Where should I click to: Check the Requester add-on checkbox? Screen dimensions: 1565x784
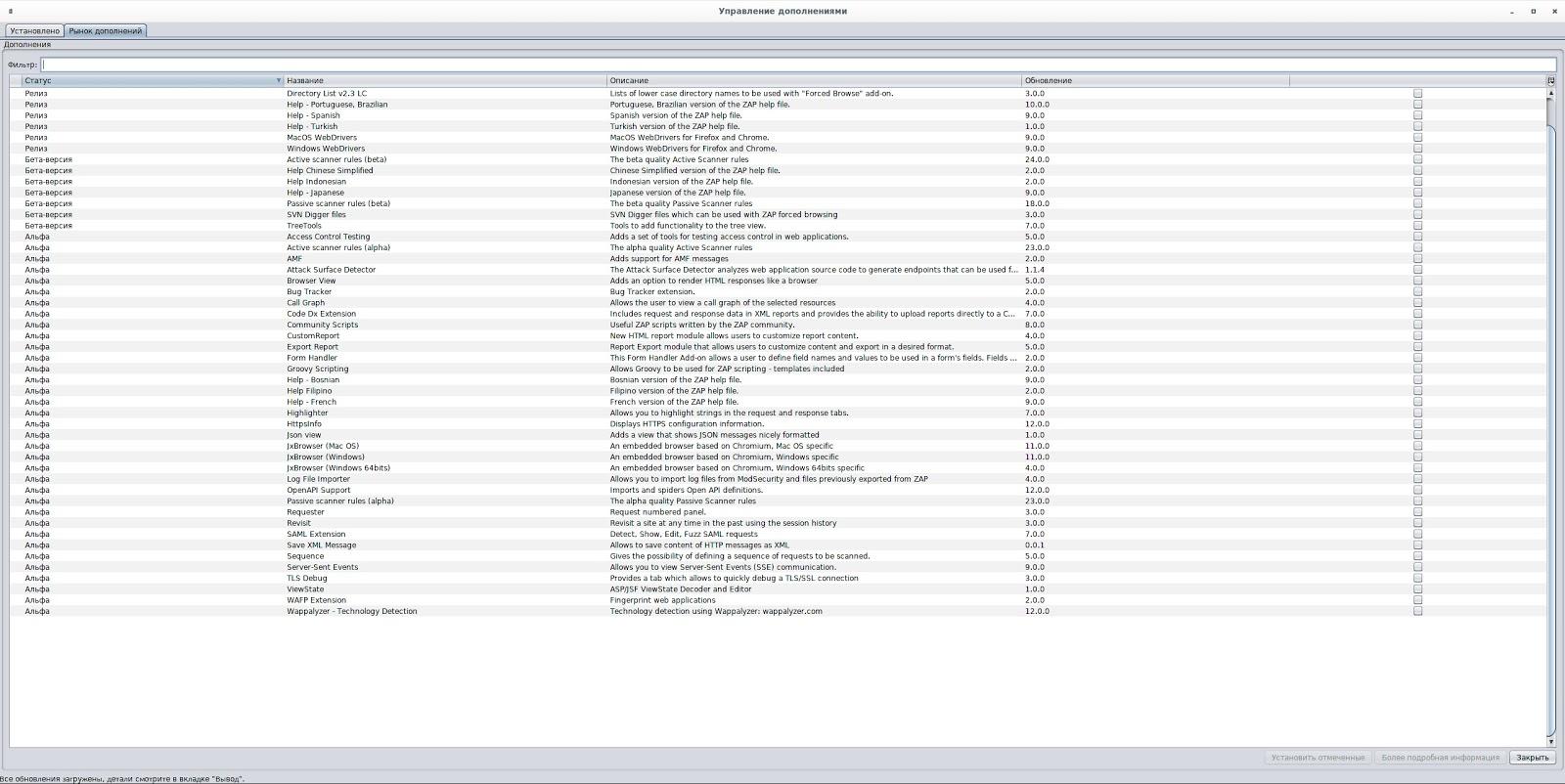pyautogui.click(x=1417, y=512)
